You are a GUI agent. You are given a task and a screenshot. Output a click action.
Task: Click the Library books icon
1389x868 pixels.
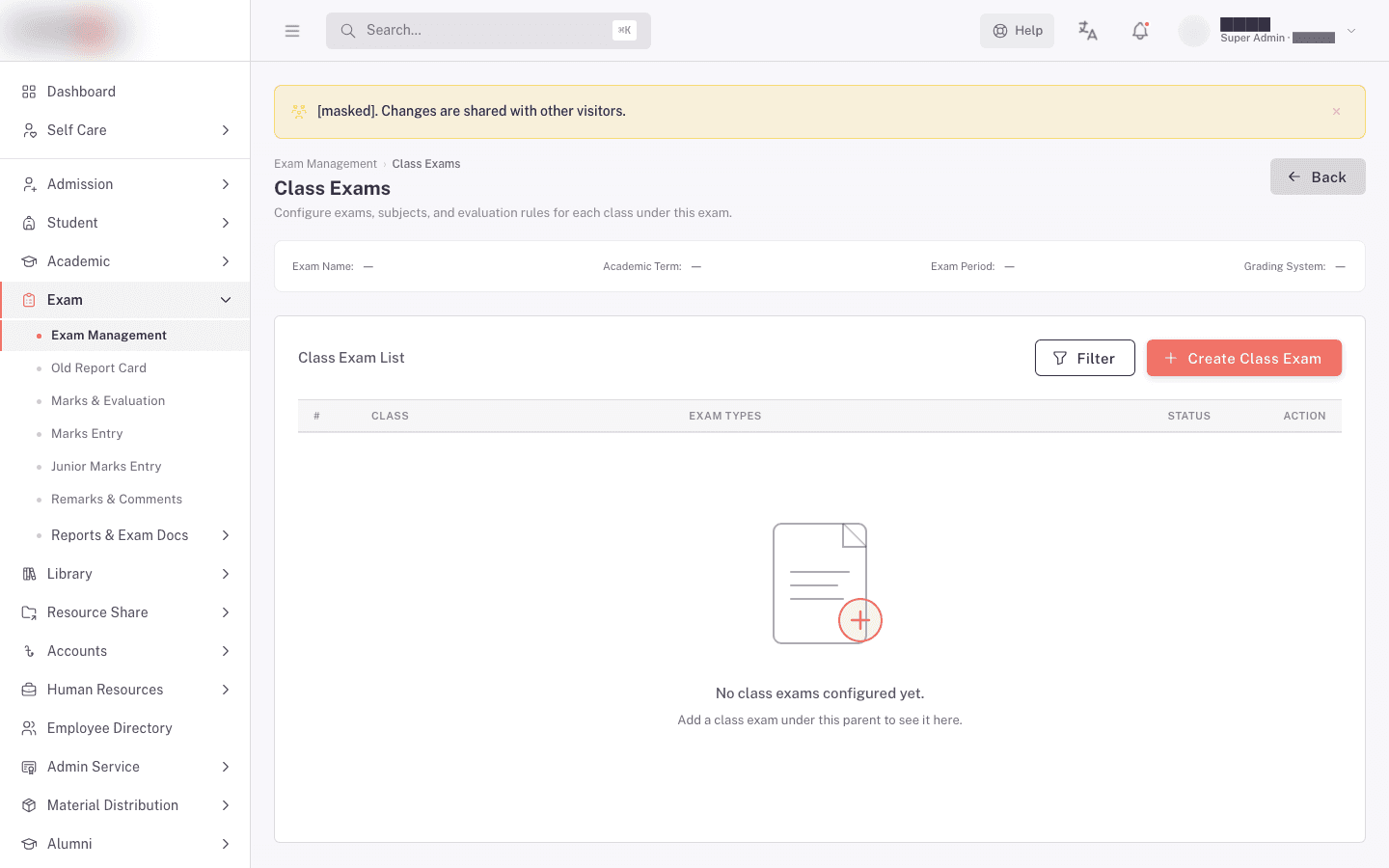click(29, 574)
